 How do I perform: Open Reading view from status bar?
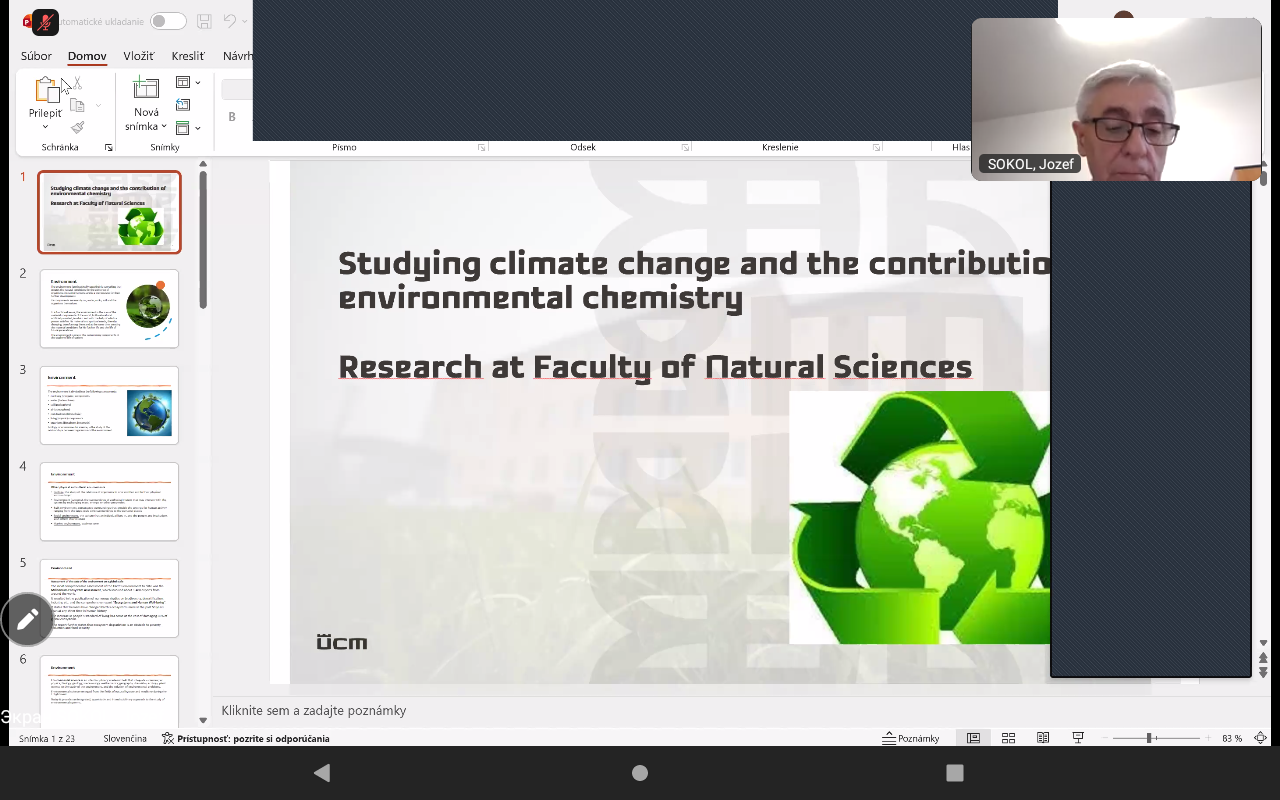pyautogui.click(x=1043, y=738)
